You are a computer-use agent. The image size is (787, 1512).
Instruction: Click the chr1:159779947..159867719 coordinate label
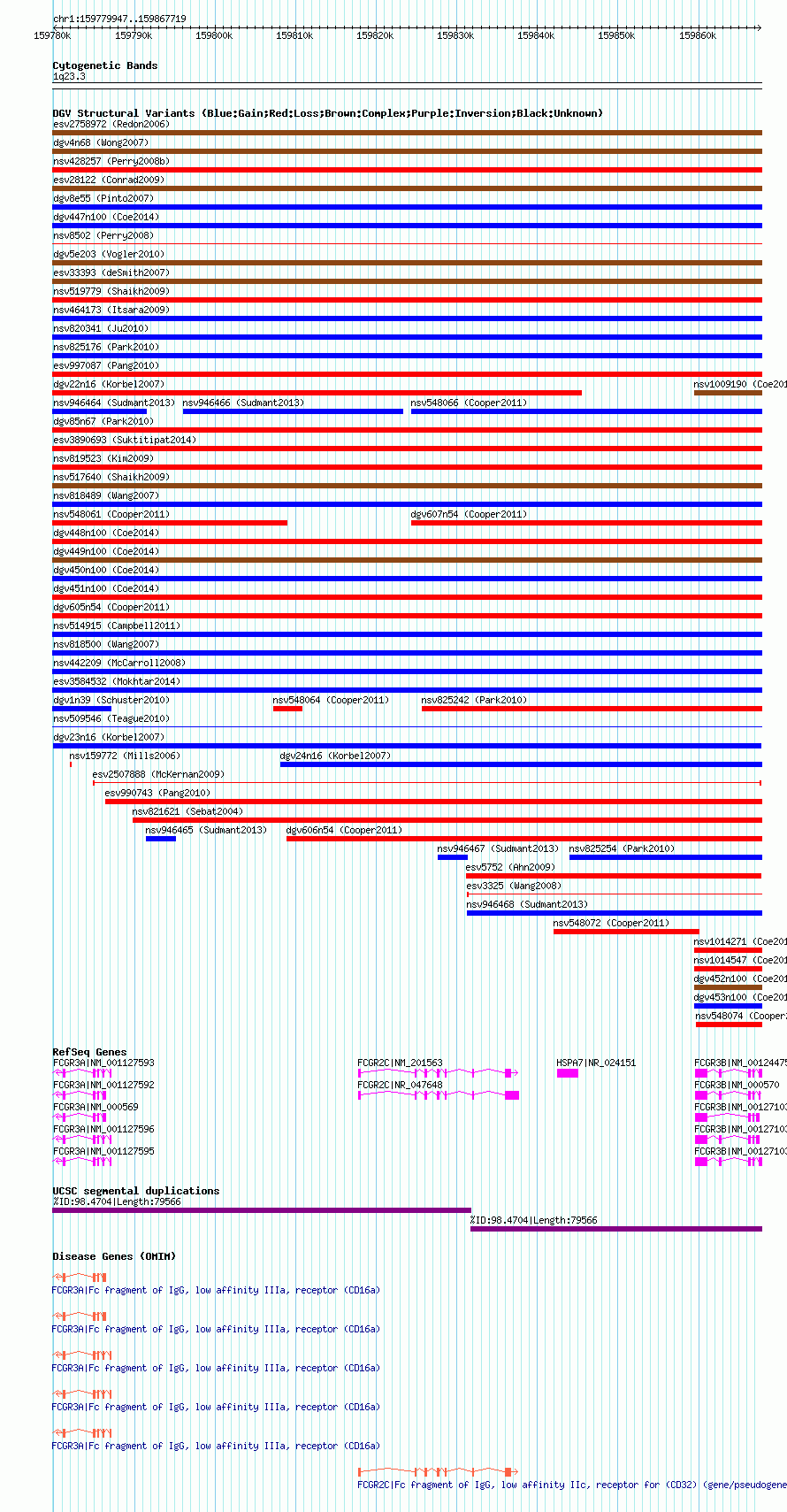click(119, 19)
